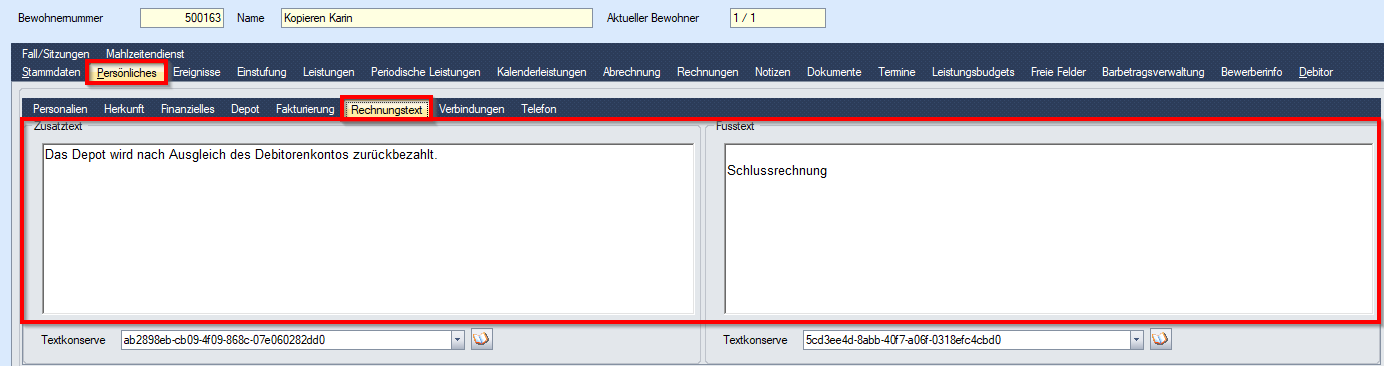Select the Termine tab
Image resolution: width=1384 pixels, height=366 pixels.
pyautogui.click(x=896, y=72)
